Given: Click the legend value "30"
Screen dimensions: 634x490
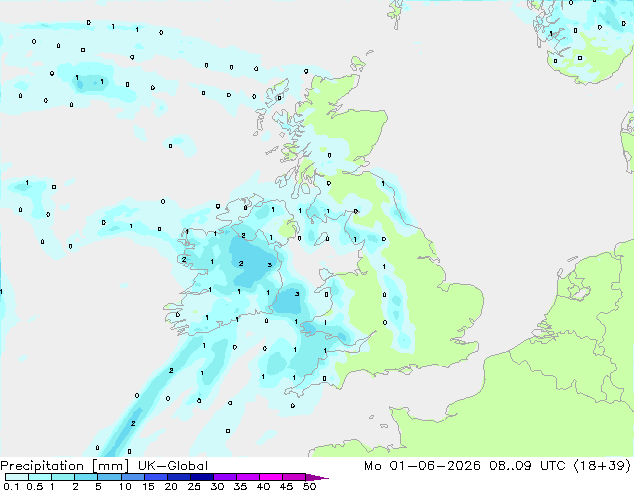Looking at the screenshot, I should (x=217, y=486).
